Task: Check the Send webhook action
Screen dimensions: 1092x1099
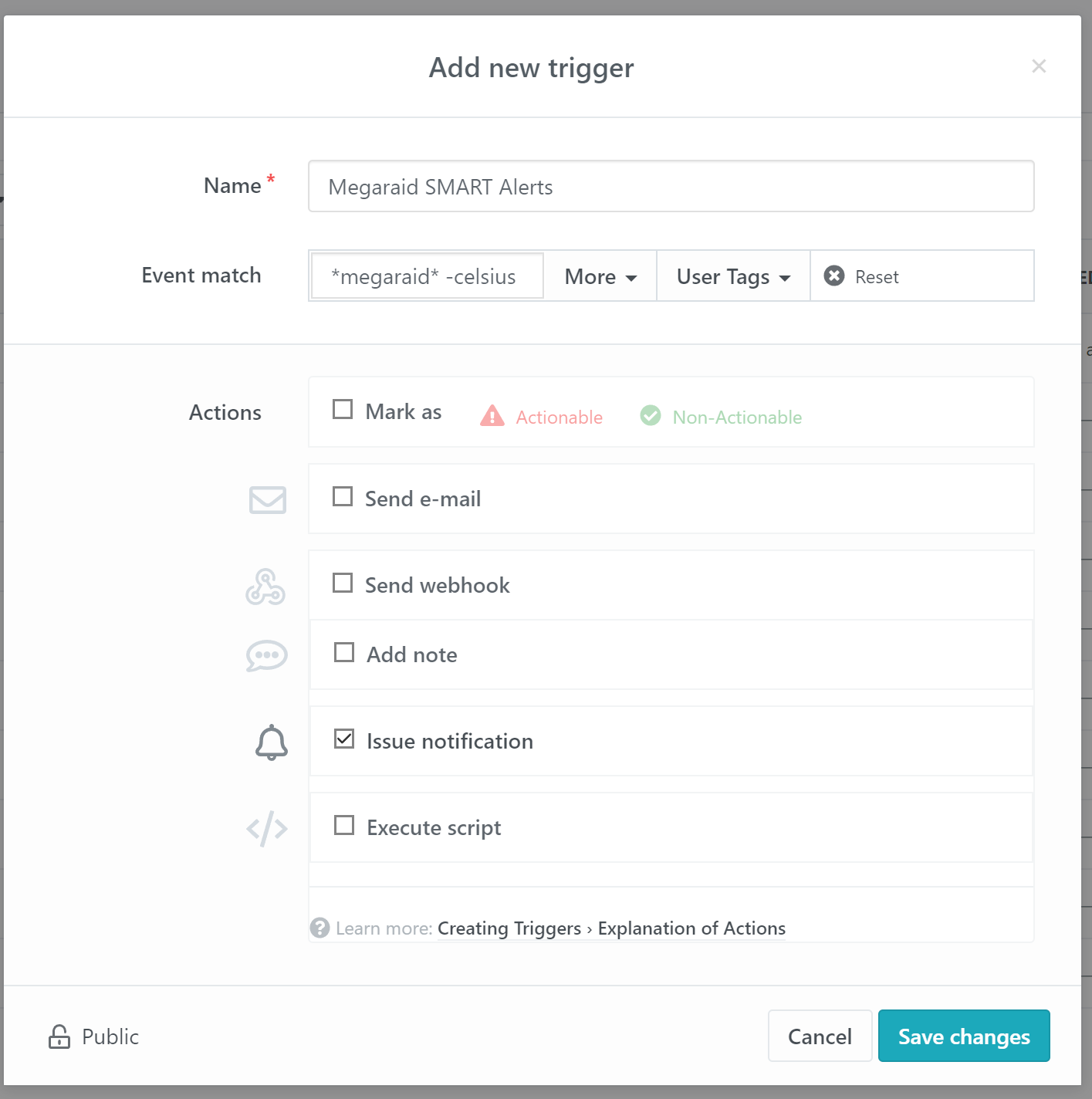Action: [343, 583]
